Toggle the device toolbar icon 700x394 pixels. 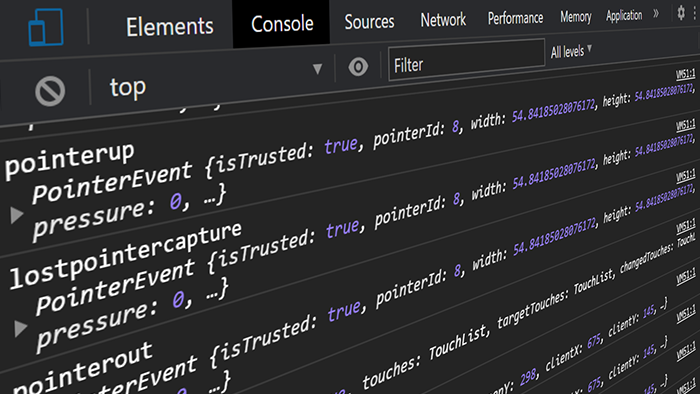pos(46,27)
